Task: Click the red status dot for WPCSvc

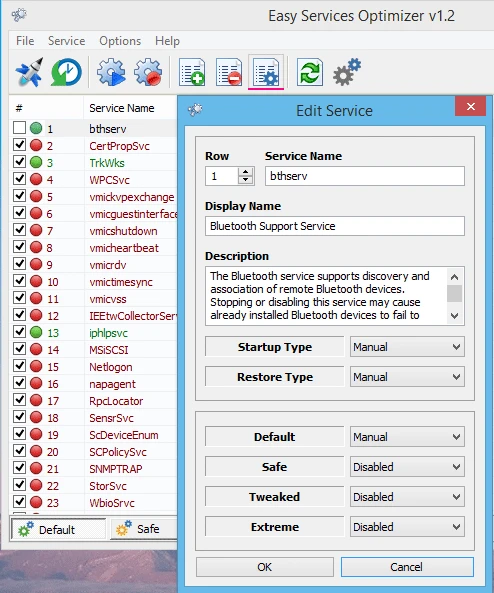Action: [36, 179]
